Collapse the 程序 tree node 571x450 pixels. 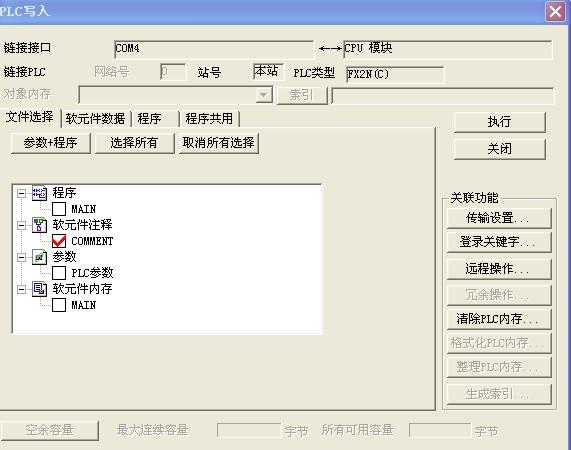(21, 193)
